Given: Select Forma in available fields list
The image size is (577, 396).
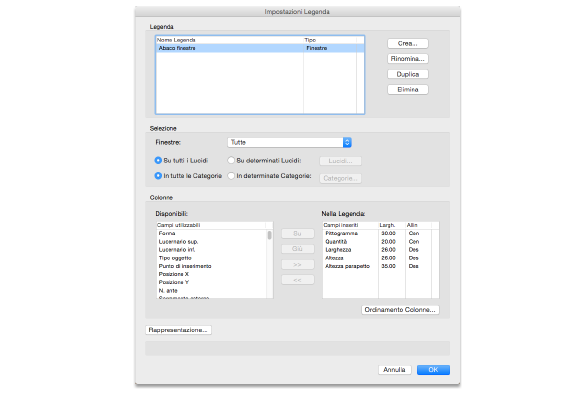Looking at the screenshot, I should 212,233.
